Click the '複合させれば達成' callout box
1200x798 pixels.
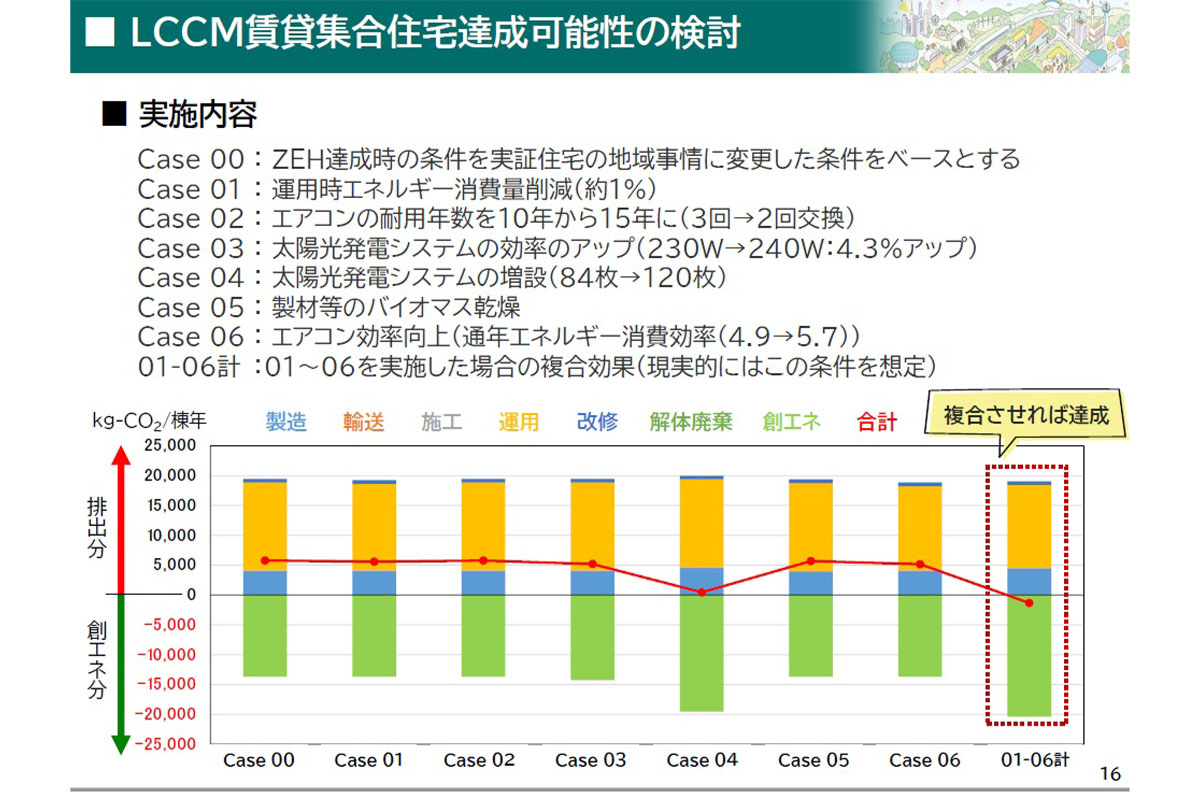1026,415
